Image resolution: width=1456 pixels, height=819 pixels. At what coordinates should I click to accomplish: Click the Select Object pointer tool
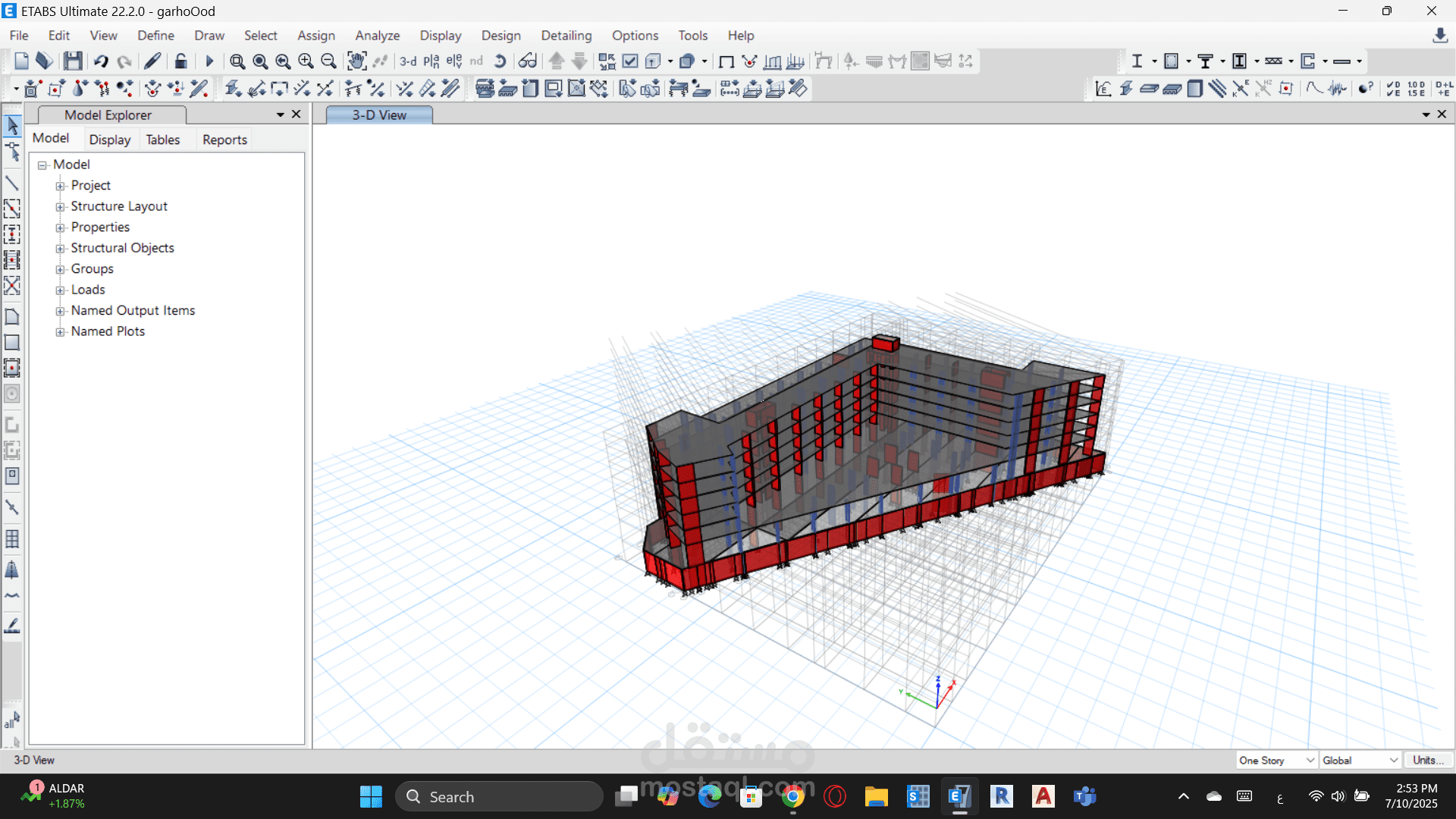[12, 126]
